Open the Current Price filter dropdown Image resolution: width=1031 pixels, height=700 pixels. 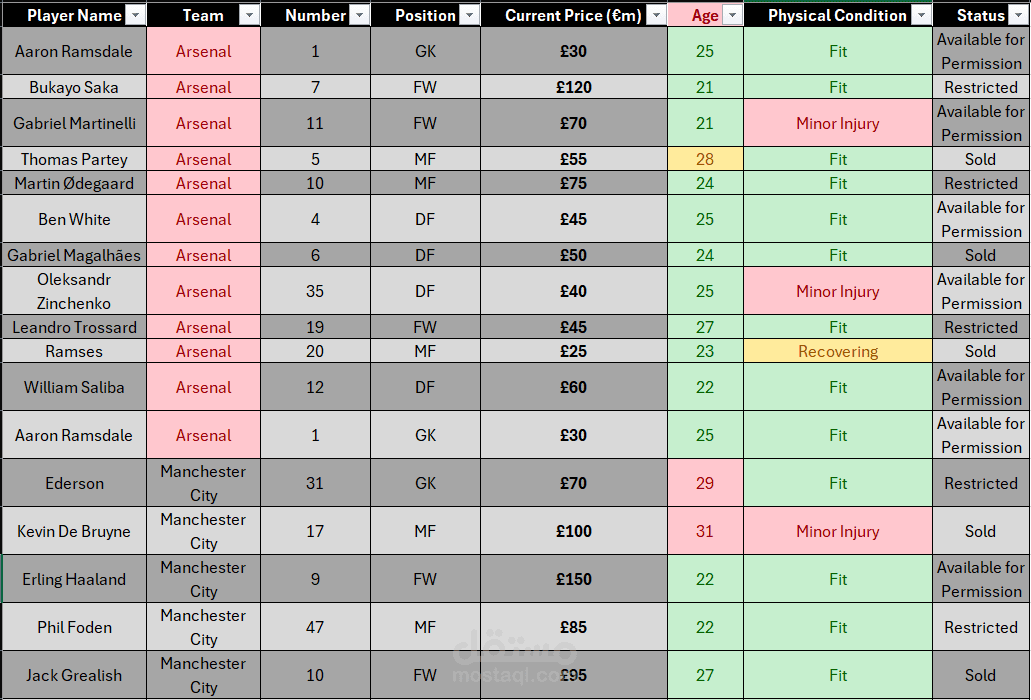(656, 15)
